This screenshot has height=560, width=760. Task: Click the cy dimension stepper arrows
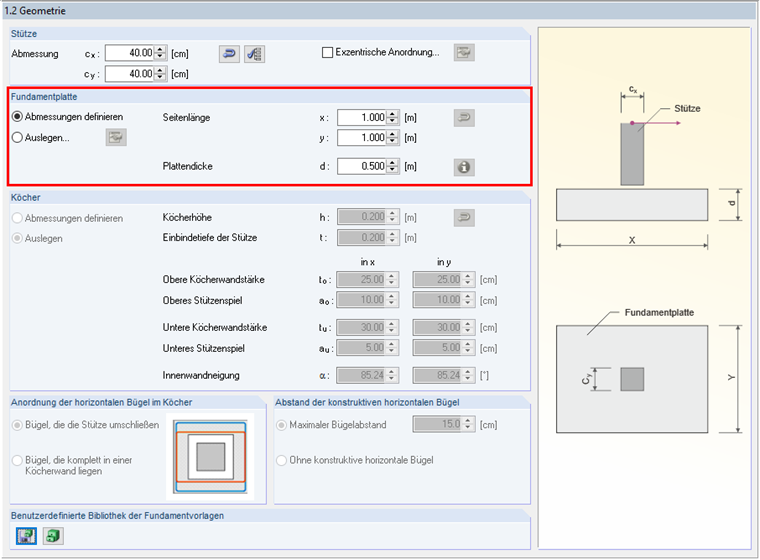click(x=160, y=74)
